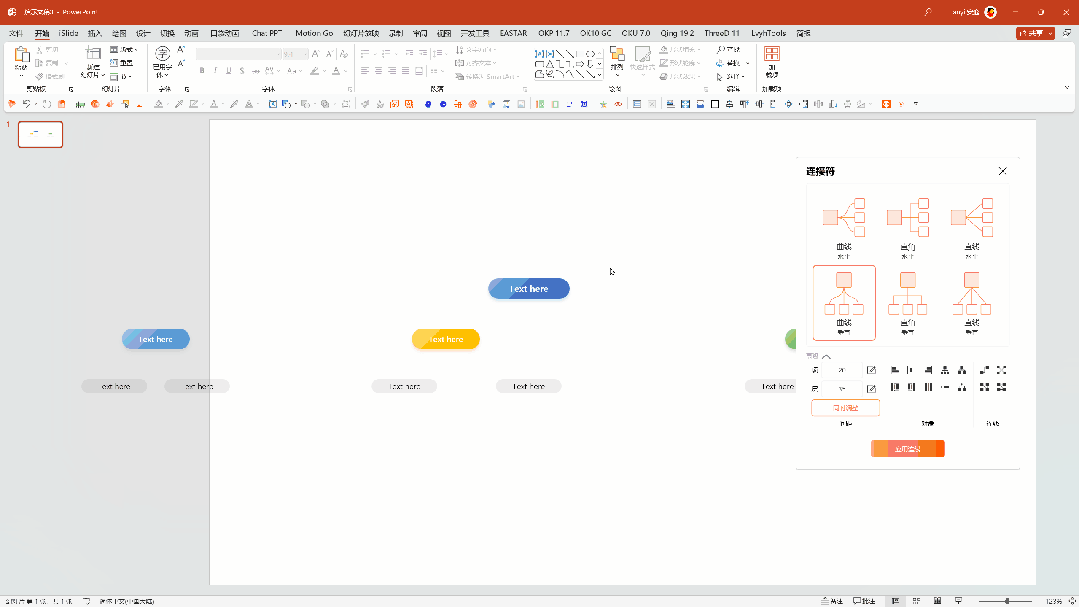Click the search icon in title bar
This screenshot has width=1079, height=607.
928,12
